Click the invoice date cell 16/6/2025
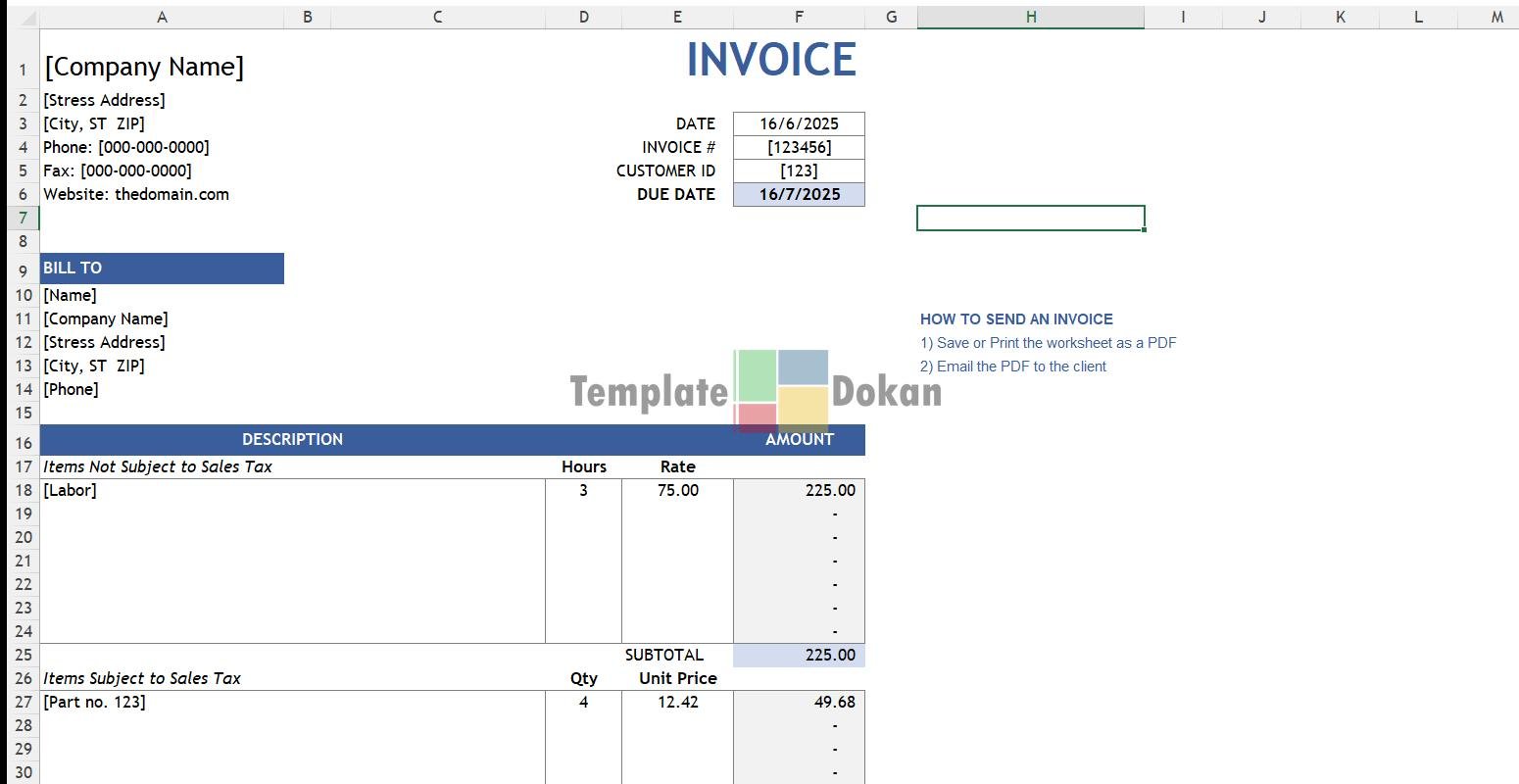Image resolution: width=1519 pixels, height=784 pixels. click(799, 123)
